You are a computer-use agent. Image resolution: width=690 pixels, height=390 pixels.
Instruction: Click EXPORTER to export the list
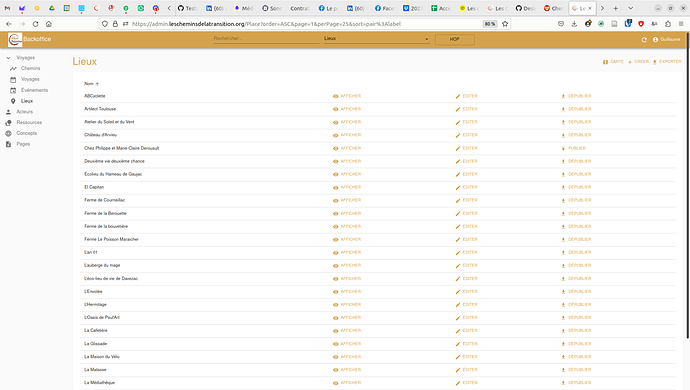click(667, 62)
